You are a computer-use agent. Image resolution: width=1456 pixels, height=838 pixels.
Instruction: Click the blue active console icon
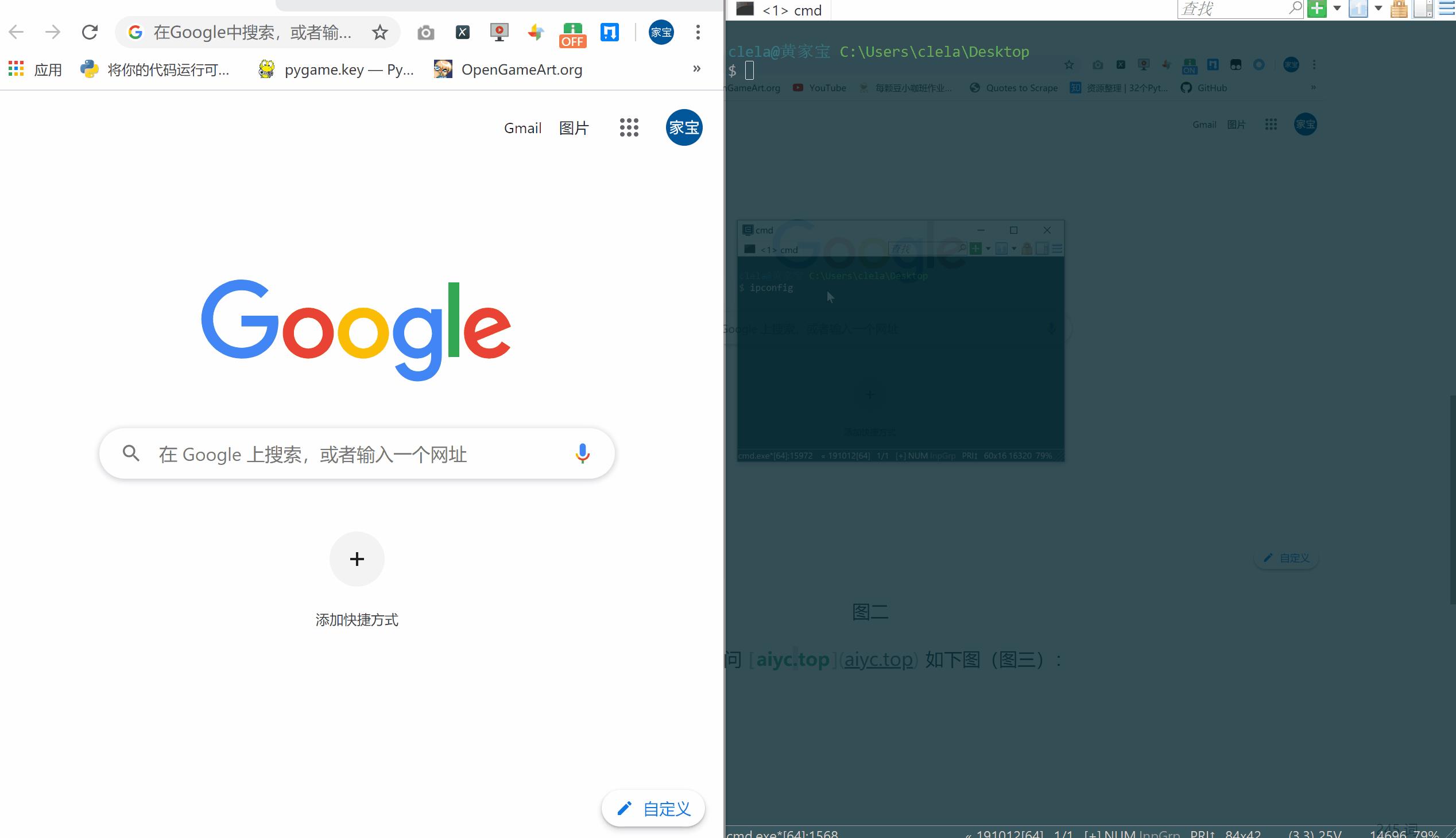point(1358,9)
